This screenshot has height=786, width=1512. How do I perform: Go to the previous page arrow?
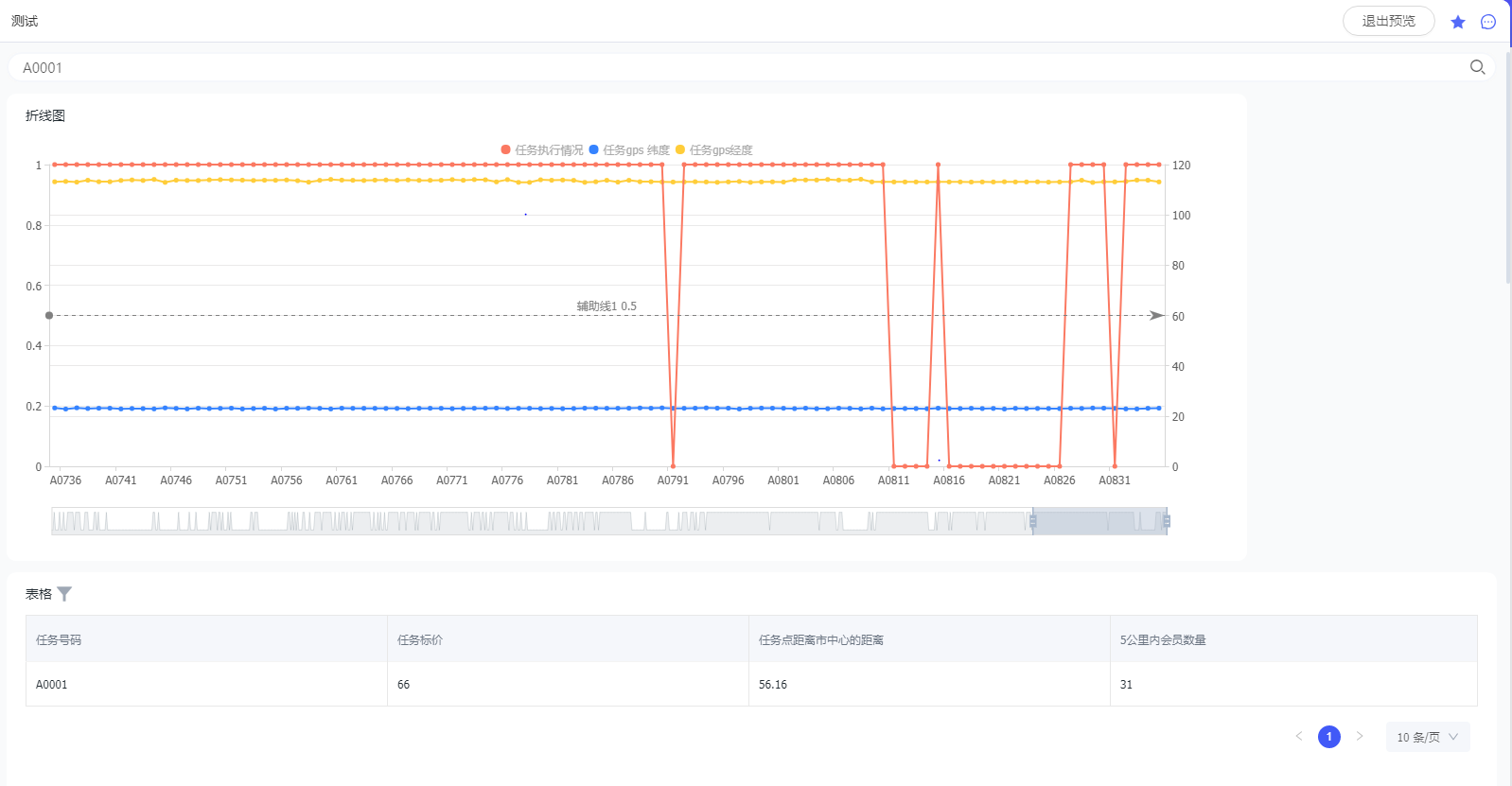[1299, 736]
